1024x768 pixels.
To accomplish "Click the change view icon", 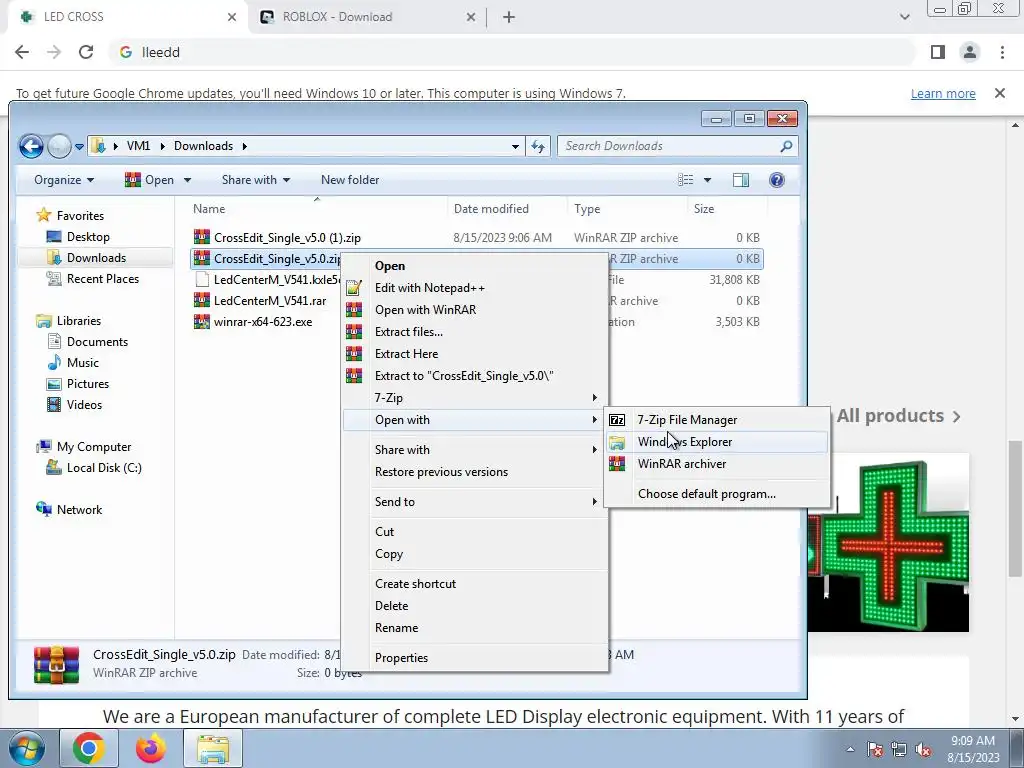I will coord(685,180).
